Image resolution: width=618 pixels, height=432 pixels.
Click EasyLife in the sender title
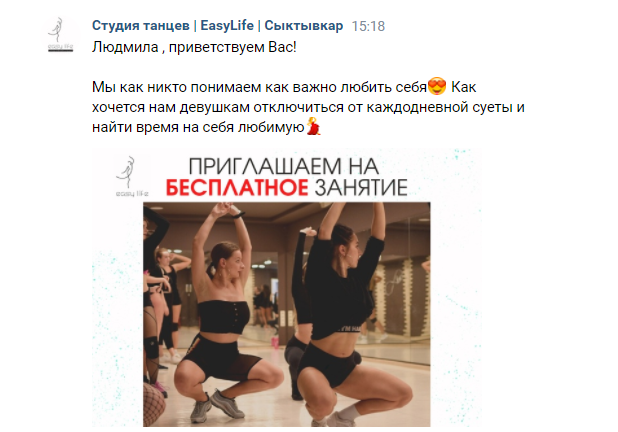(x=227, y=26)
